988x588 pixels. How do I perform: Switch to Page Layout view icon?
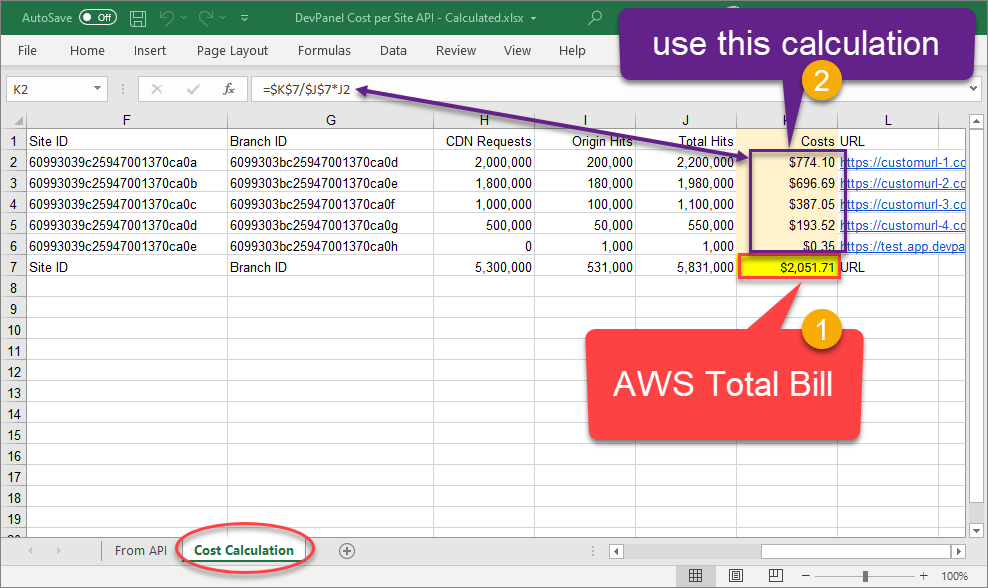(x=735, y=576)
